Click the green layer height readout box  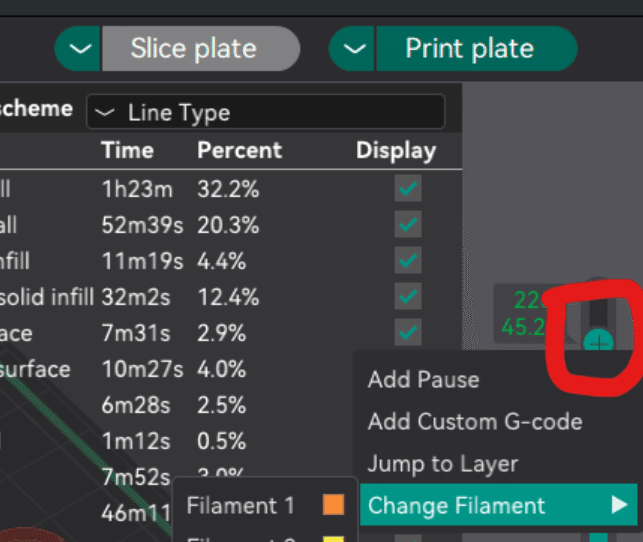[529, 313]
